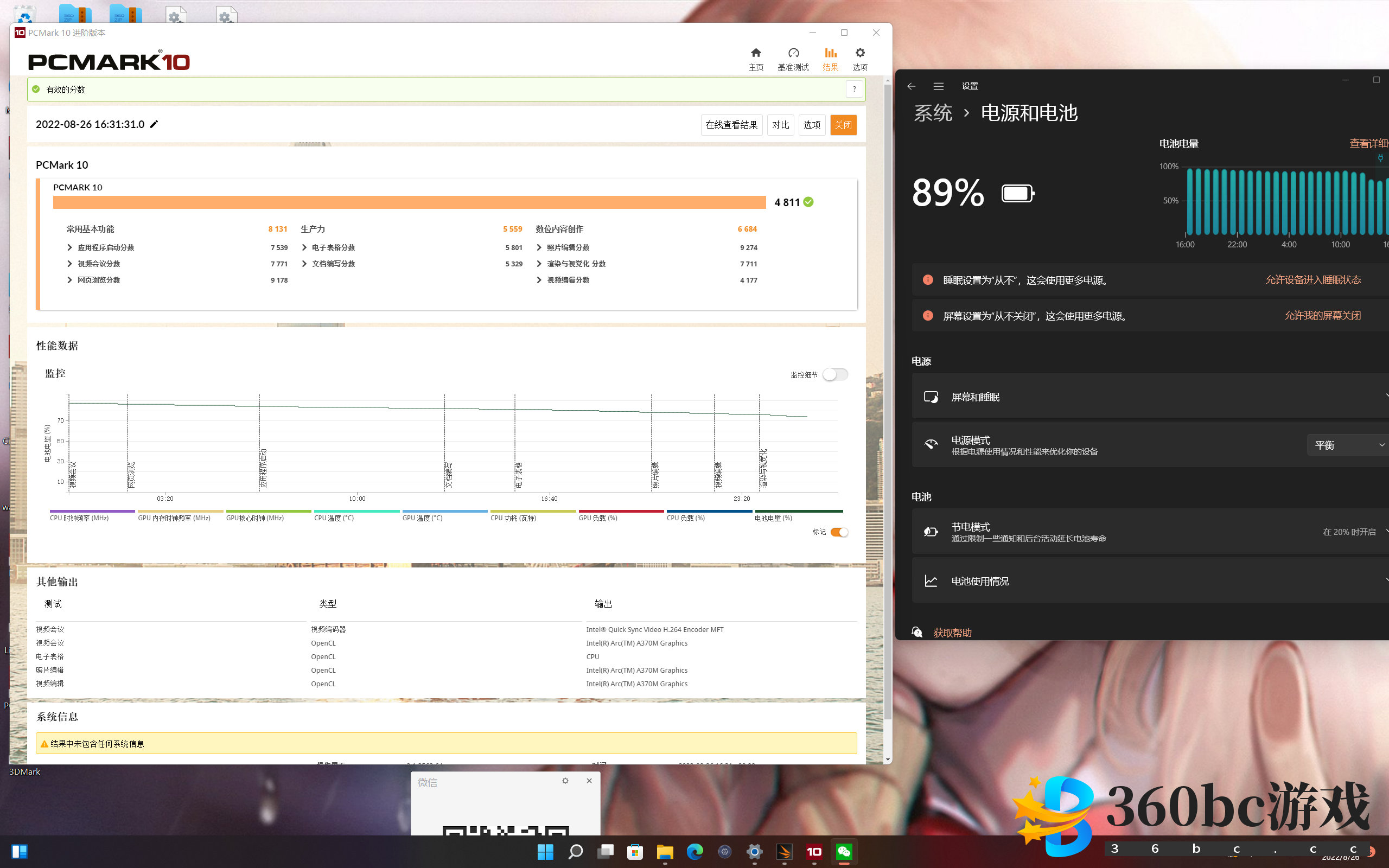The image size is (1389, 868).
Task: Toggle the 监控细节 switch
Action: coord(834,374)
